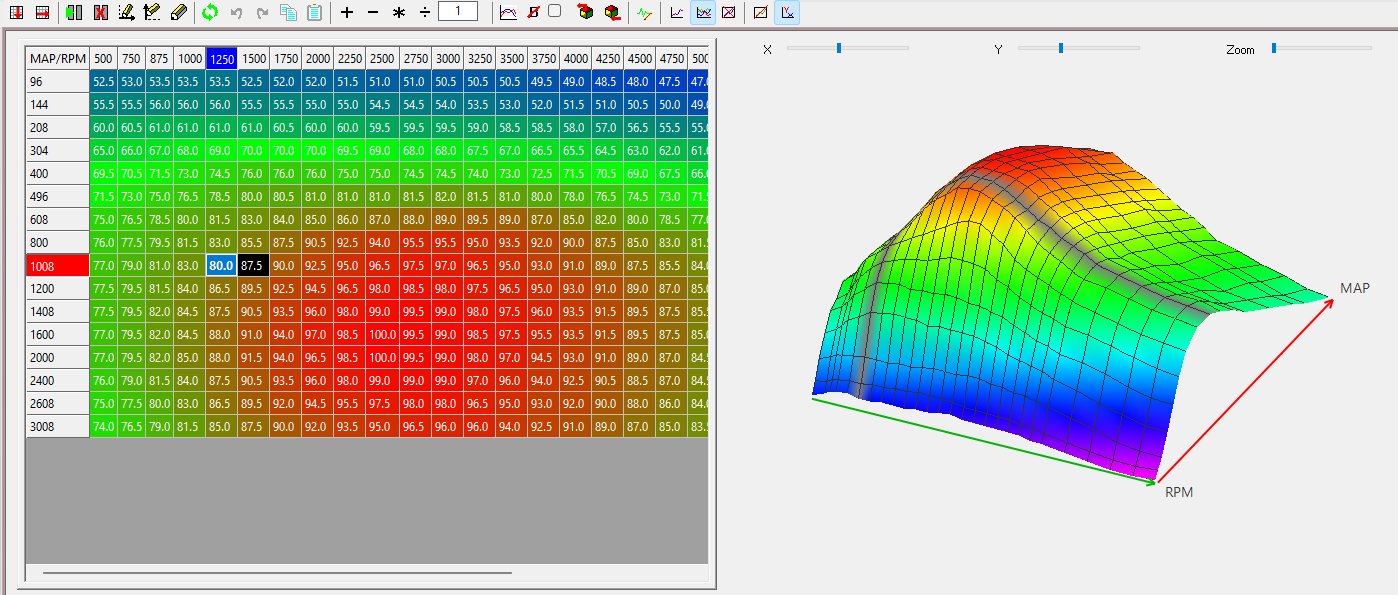This screenshot has height=595, width=1398.
Task: Click the single blue line graph icon
Action: (x=678, y=13)
